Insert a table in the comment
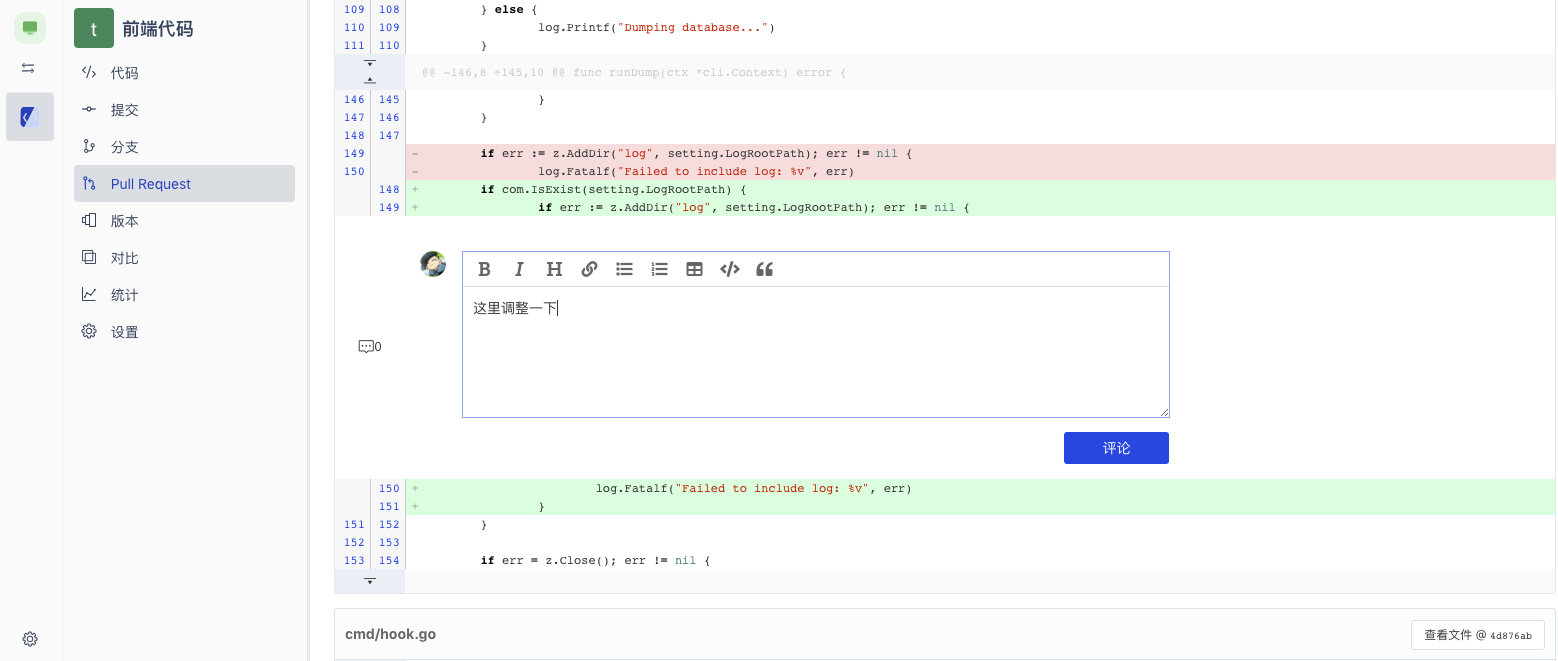The width and height of the screenshot is (1558, 661). click(694, 269)
